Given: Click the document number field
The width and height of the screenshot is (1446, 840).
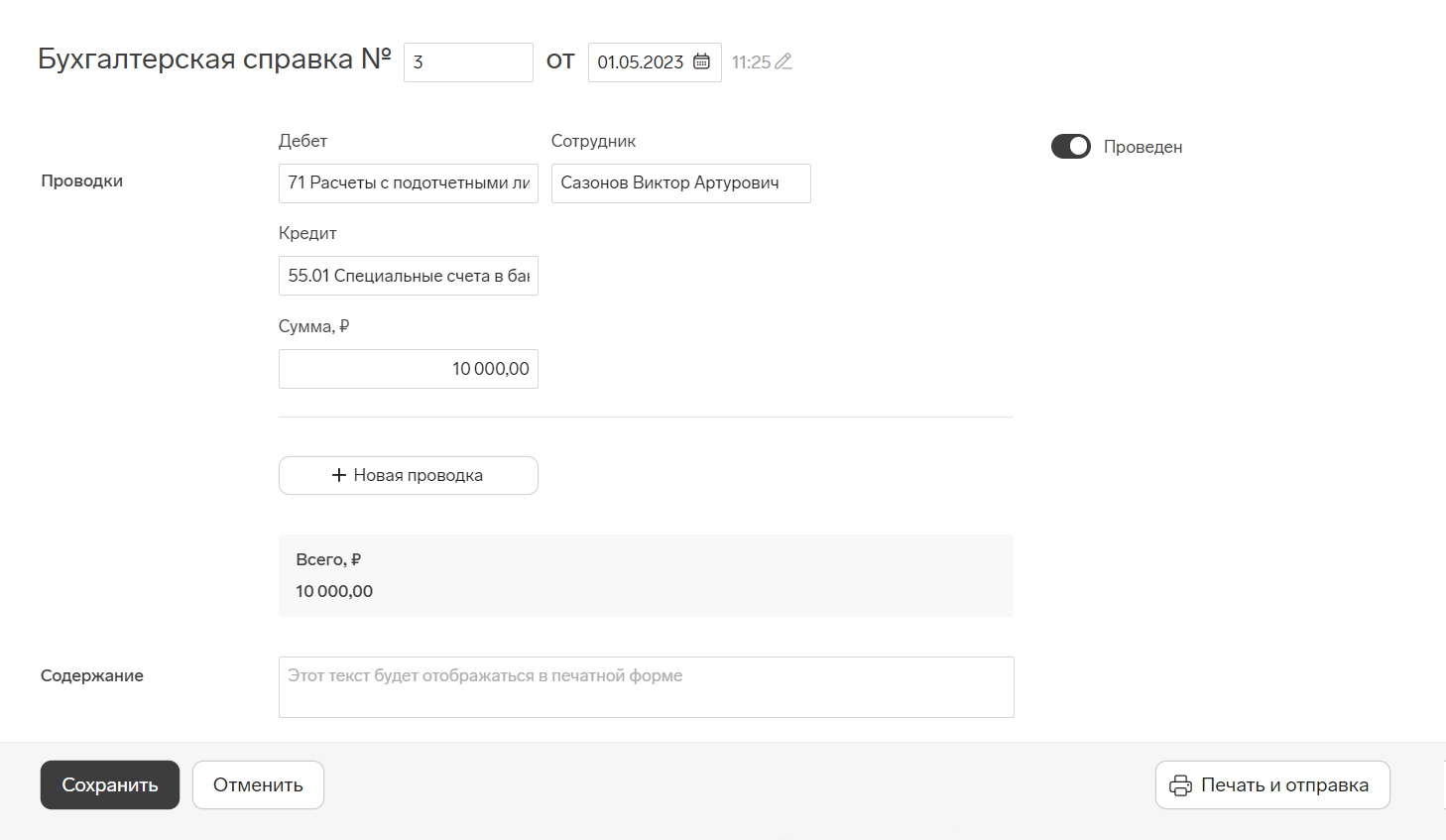Looking at the screenshot, I should coord(468,62).
